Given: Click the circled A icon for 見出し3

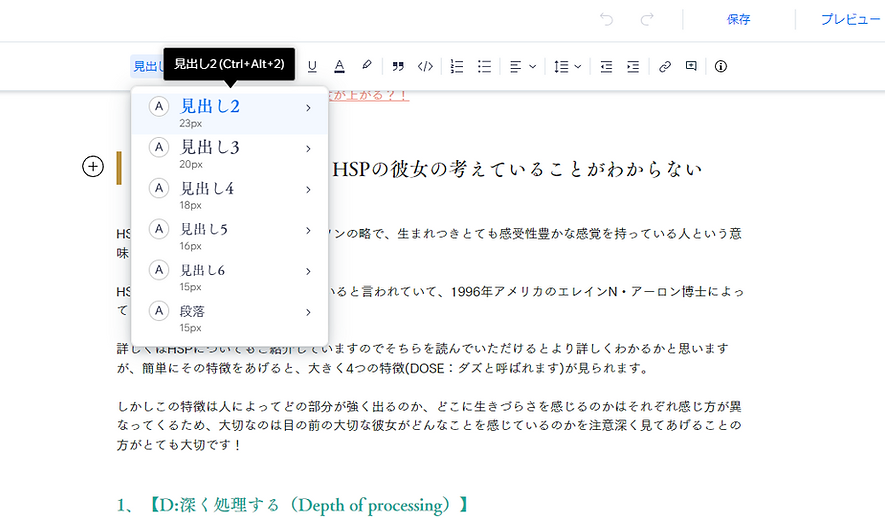Looking at the screenshot, I should [x=159, y=147].
